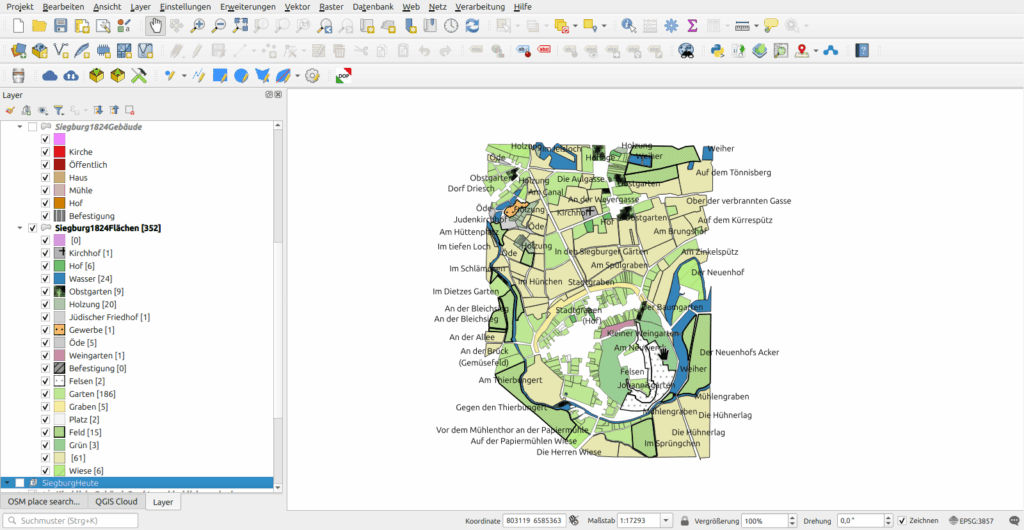Screen dimensions: 1024x530
Task: Collapse the Siegburg1824Flächen layer tree
Action: 20,228
